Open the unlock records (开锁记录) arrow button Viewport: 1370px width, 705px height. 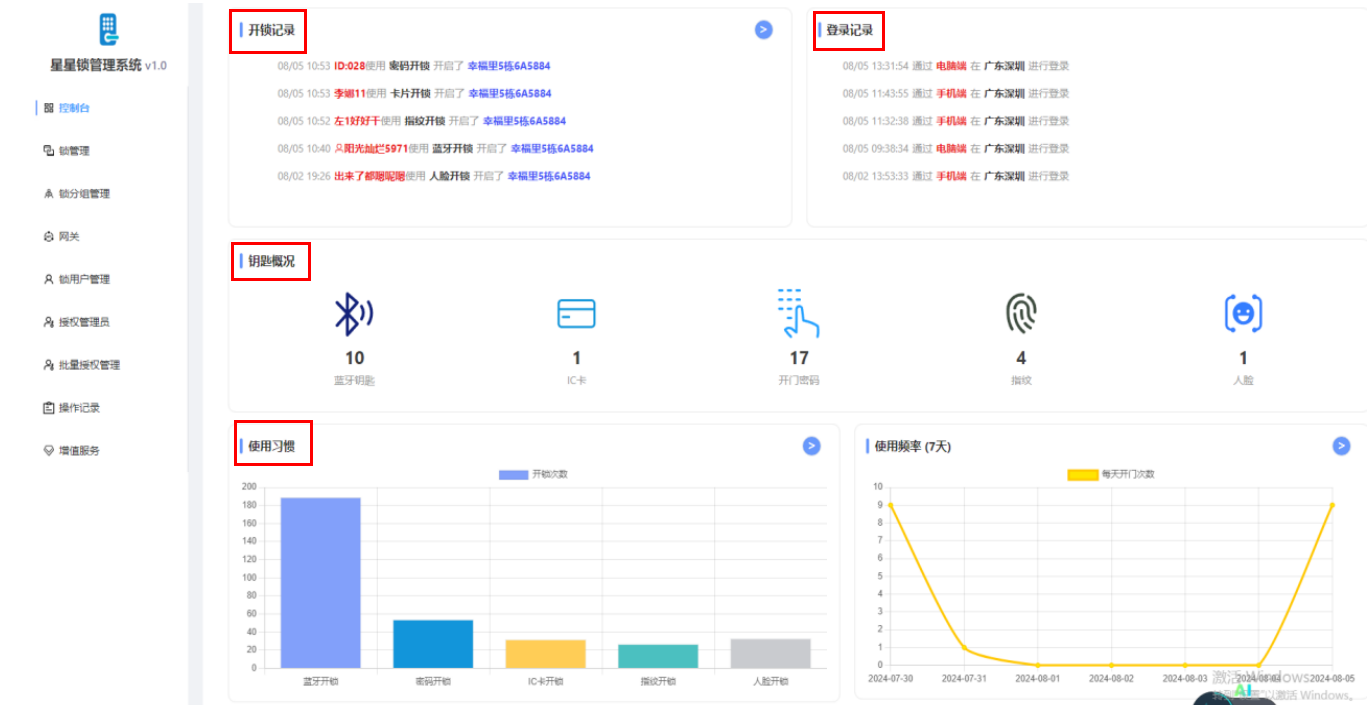pos(763,30)
